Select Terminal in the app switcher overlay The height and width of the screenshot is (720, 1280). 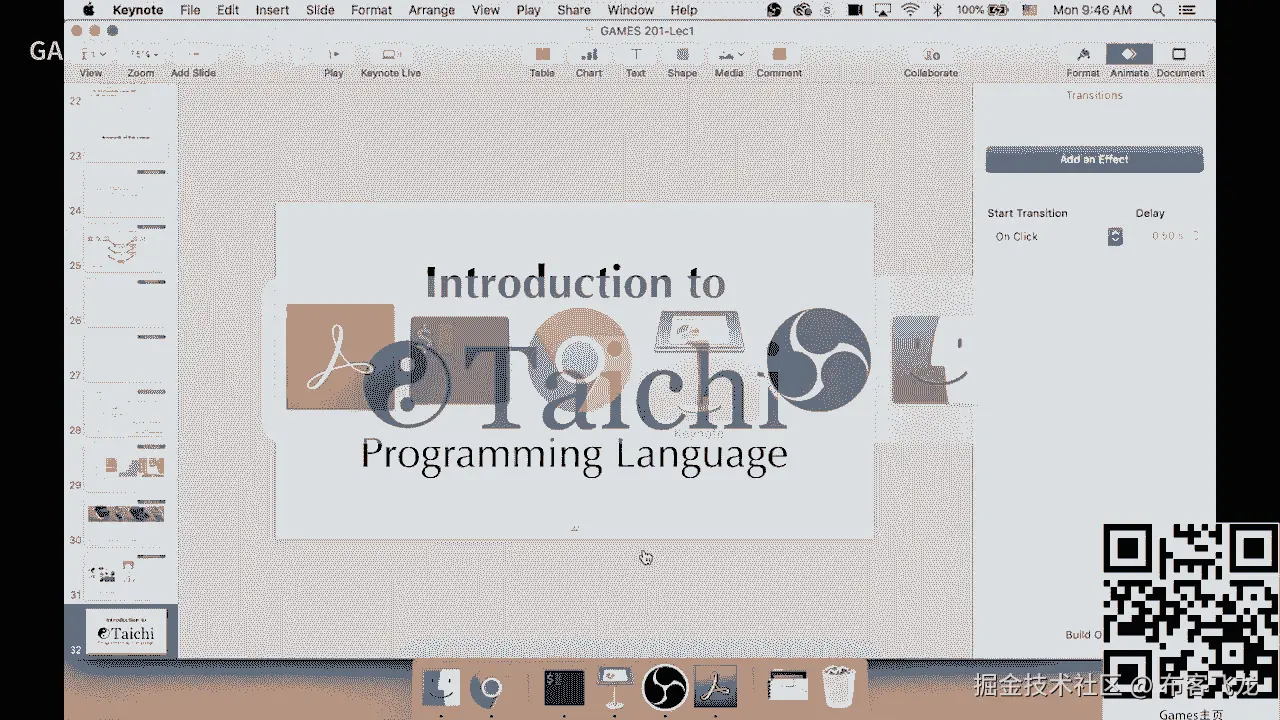click(459, 360)
